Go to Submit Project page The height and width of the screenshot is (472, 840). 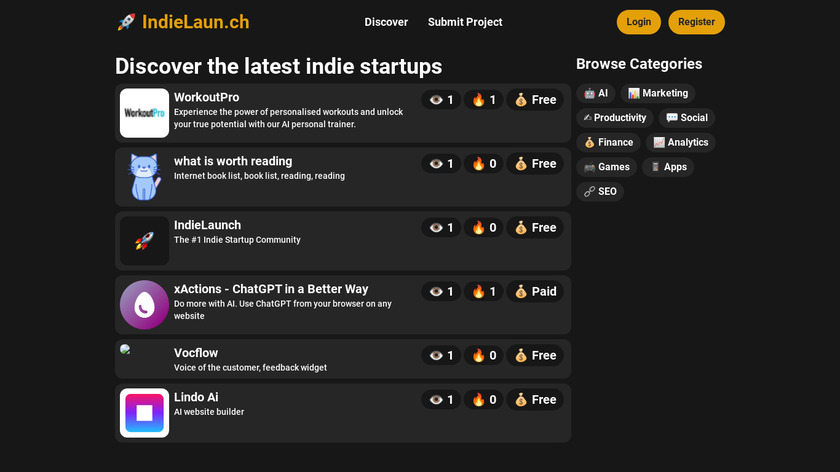coord(465,22)
